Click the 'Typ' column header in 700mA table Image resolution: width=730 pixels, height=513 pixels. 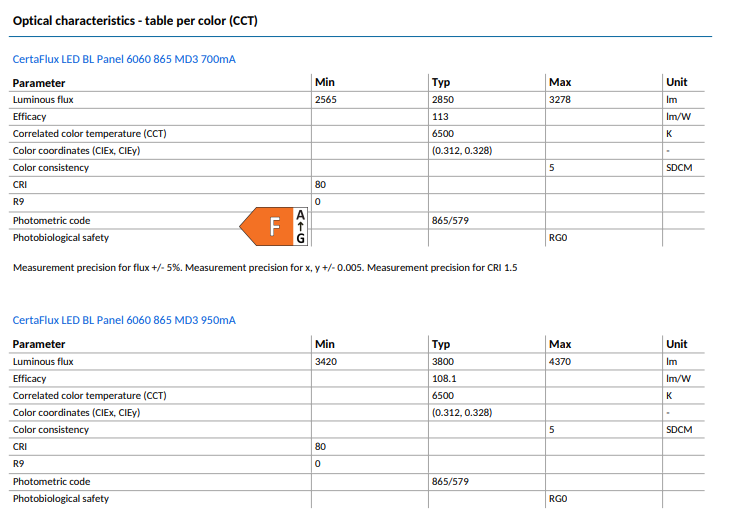(x=441, y=83)
